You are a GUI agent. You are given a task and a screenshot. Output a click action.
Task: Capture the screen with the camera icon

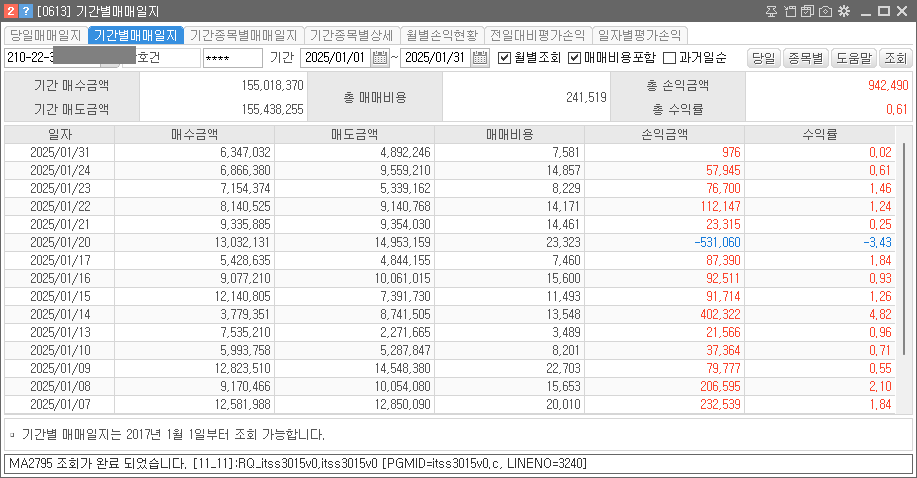click(825, 11)
